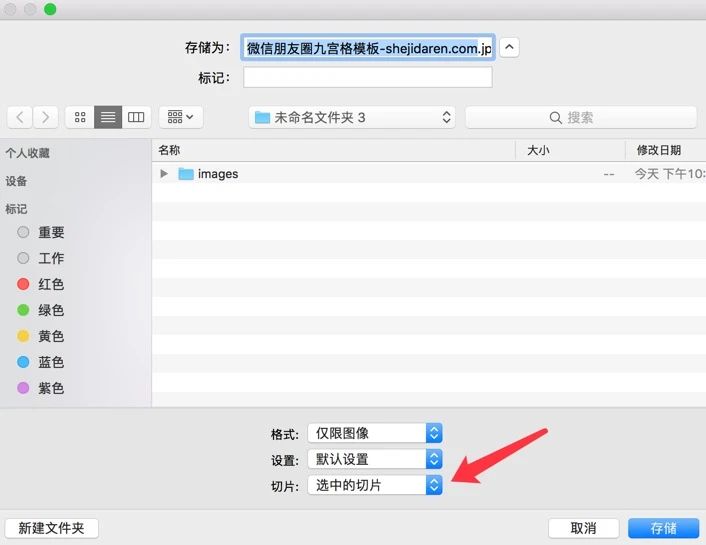
Task: Select the images folder row
Action: coord(429,173)
